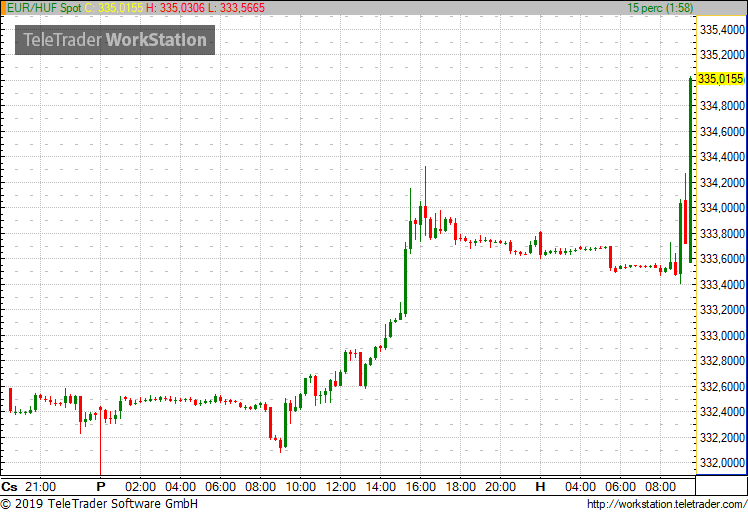Click the EUR/HUF Spot title label

point(44,8)
